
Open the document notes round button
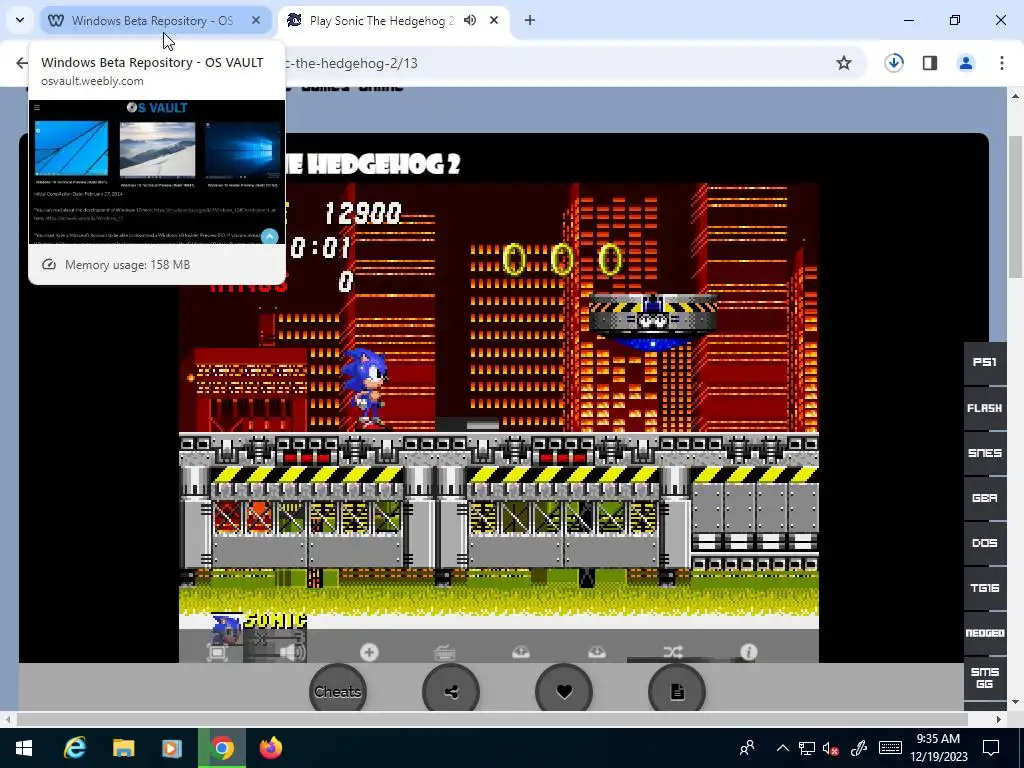click(677, 692)
